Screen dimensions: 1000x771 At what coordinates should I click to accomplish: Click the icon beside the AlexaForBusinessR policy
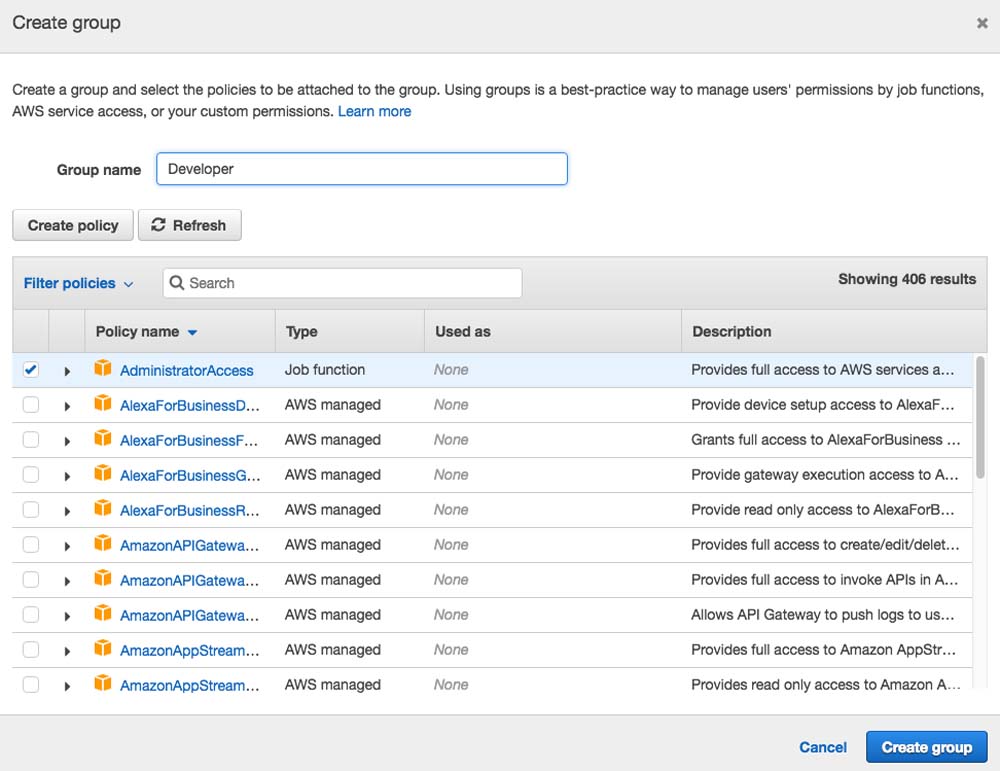(103, 509)
